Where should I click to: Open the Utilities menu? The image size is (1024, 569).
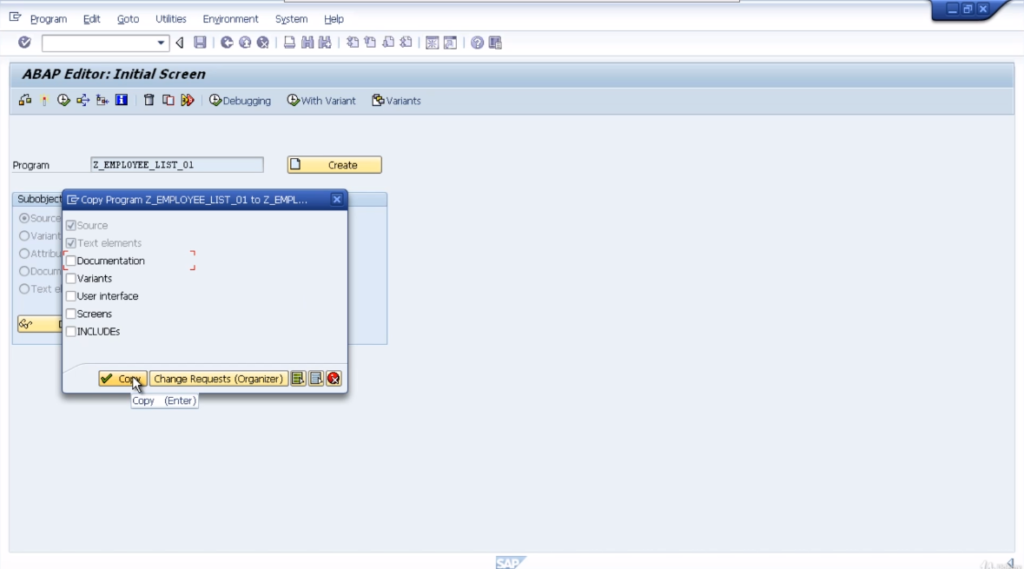point(170,19)
